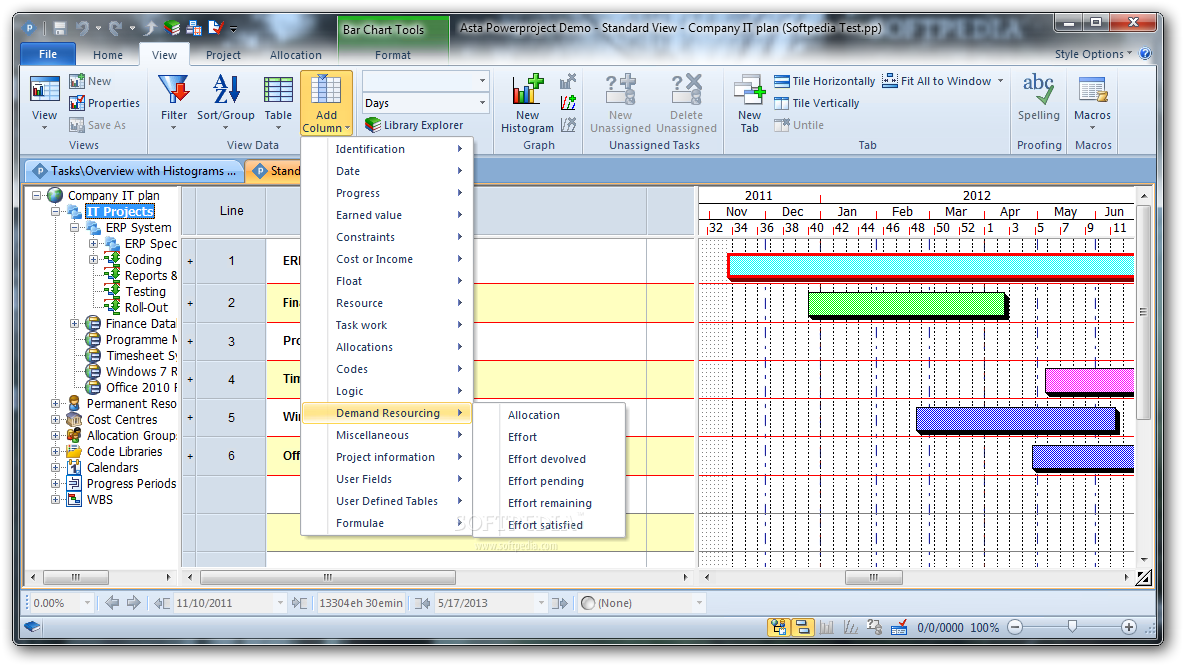Viewport: 1184px width, 666px height.
Task: Click the 0.00% progress field
Action: coord(59,603)
